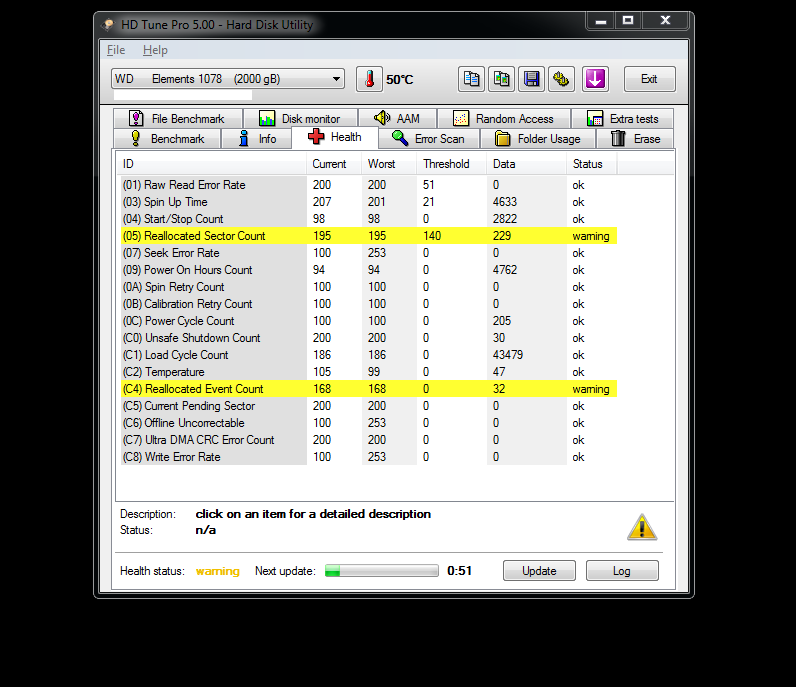Click the purple down-arrow minimize-to-tray icon
The width and height of the screenshot is (796, 687).
pyautogui.click(x=595, y=79)
